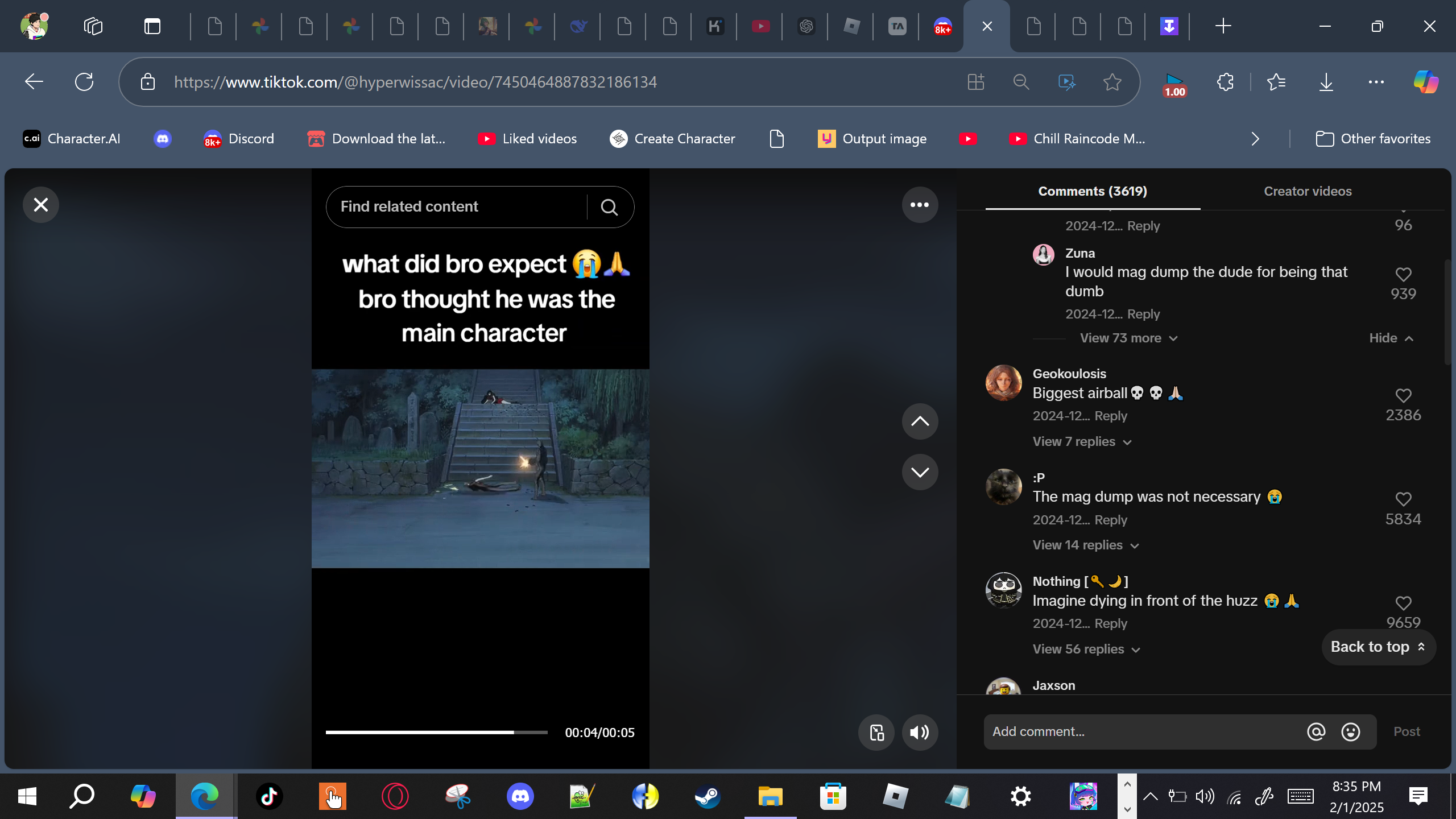Switch to Creator videos tab
This screenshot has height=819, width=1456.
(x=1308, y=191)
